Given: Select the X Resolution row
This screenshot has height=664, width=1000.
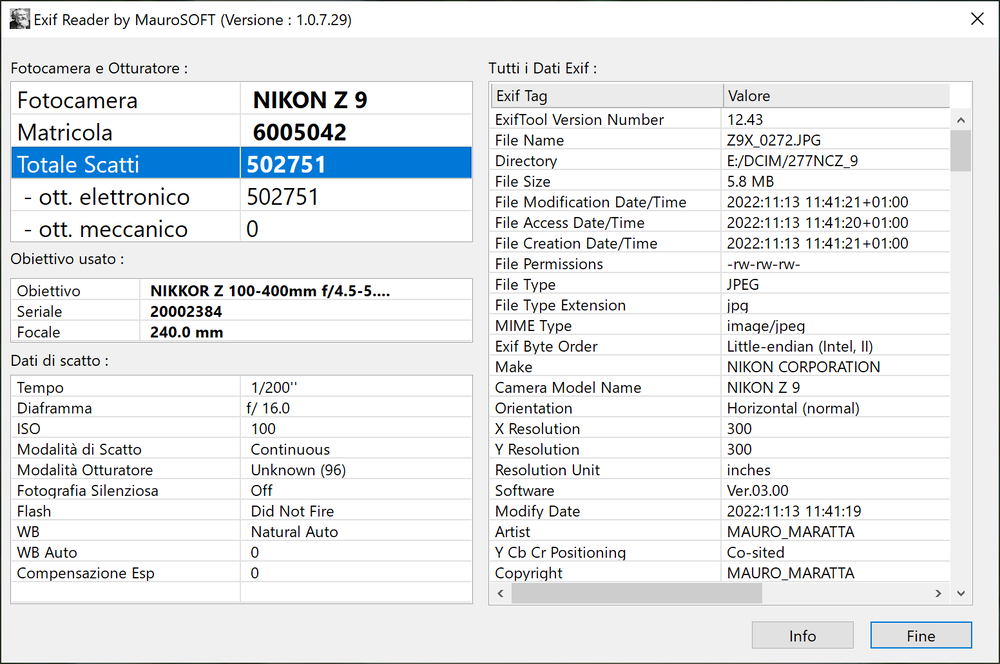Looking at the screenshot, I should point(720,428).
